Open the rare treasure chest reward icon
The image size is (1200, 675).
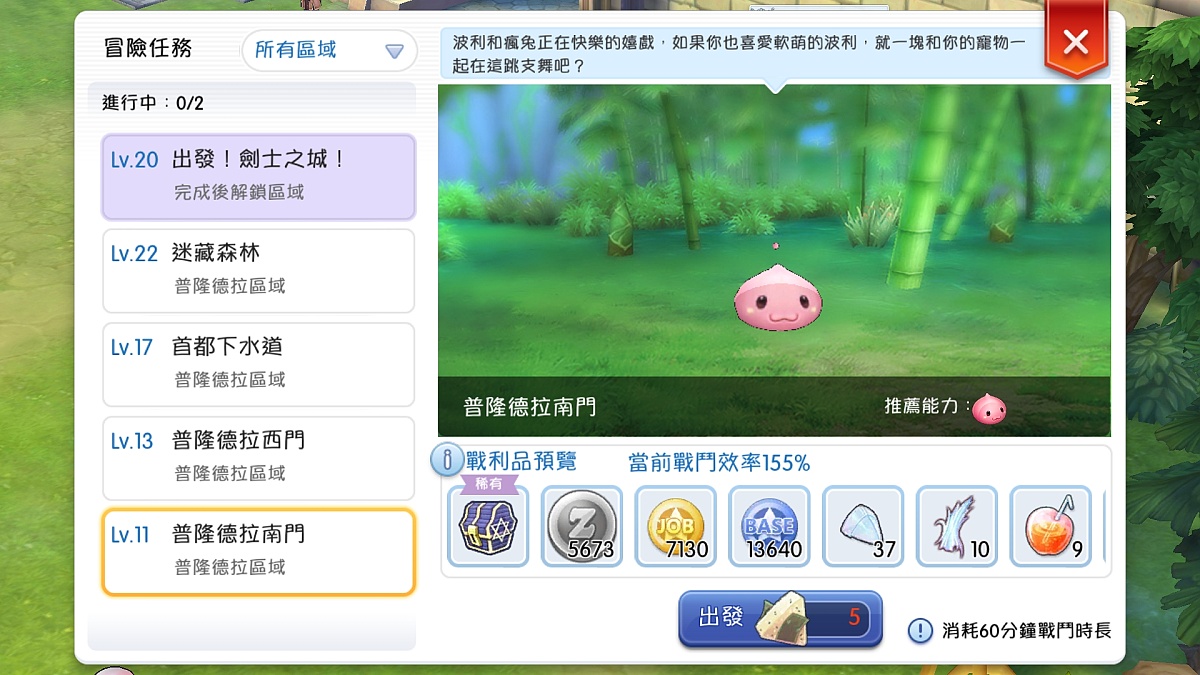488,526
